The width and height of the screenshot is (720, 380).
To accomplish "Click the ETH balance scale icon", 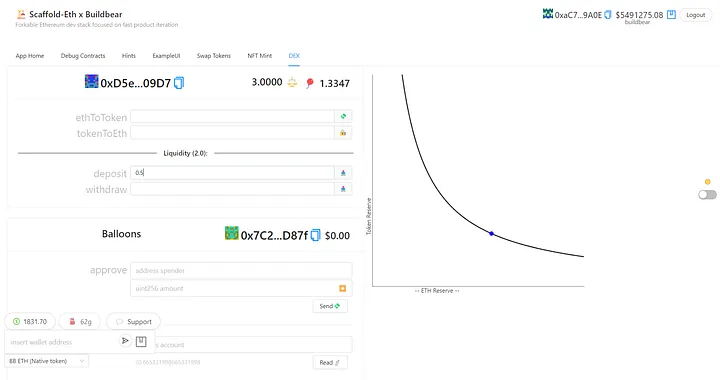I will coord(292,83).
